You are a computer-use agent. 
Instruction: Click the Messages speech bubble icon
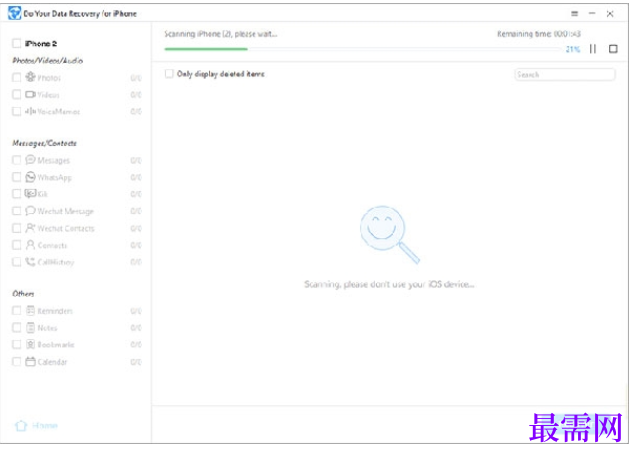tap(31, 159)
